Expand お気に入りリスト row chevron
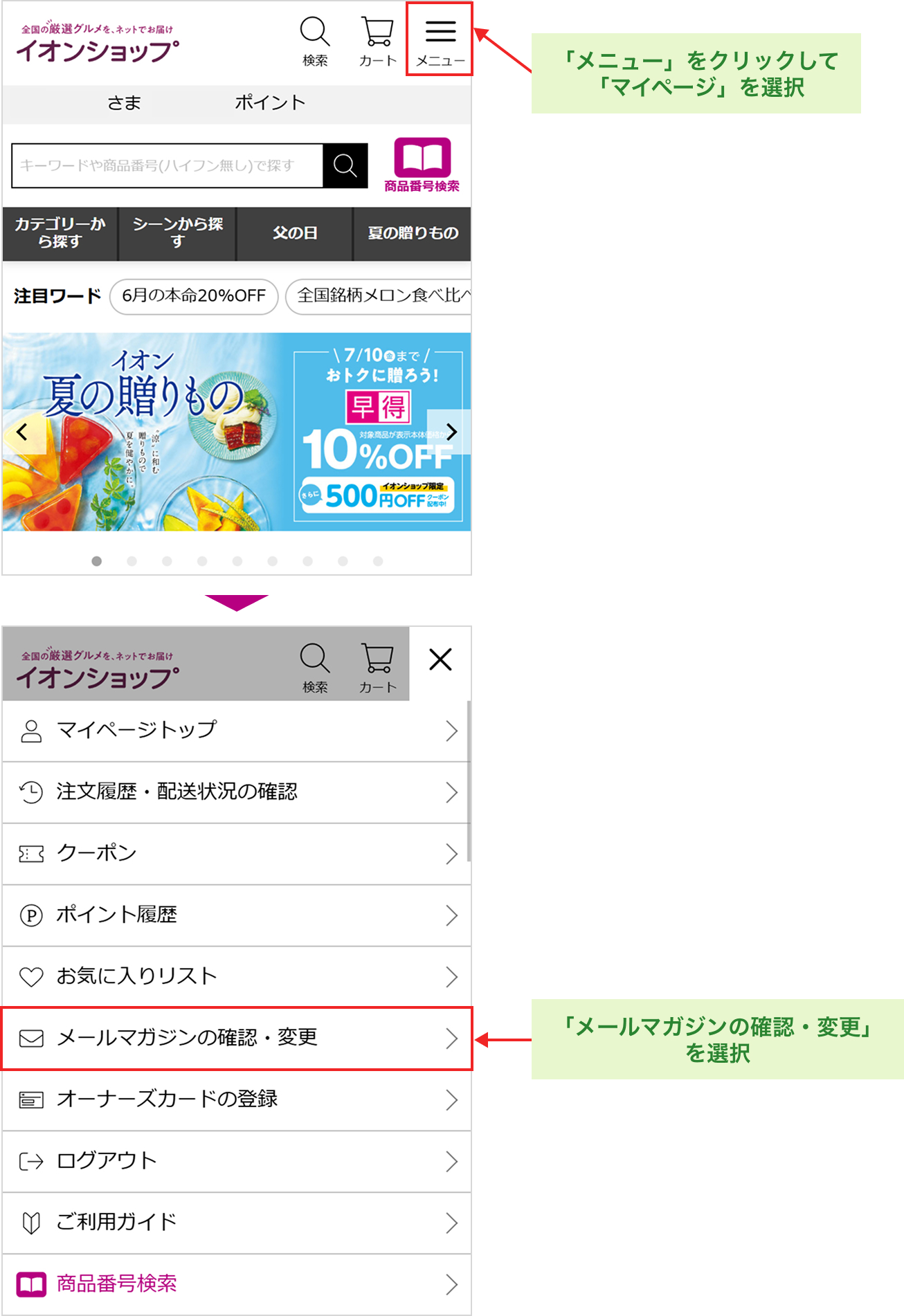904x1316 pixels. tap(451, 977)
